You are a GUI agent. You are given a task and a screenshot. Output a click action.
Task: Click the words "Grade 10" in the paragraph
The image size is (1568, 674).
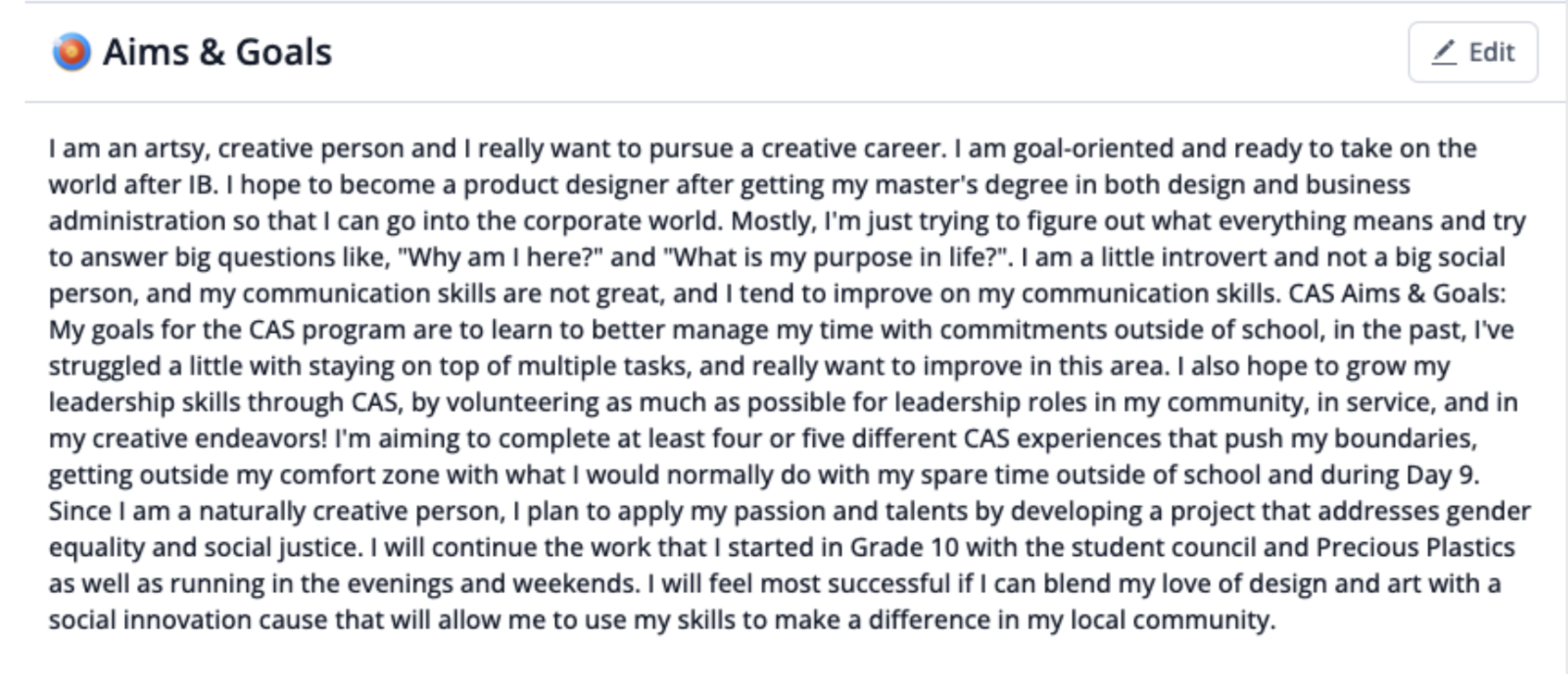905,548
